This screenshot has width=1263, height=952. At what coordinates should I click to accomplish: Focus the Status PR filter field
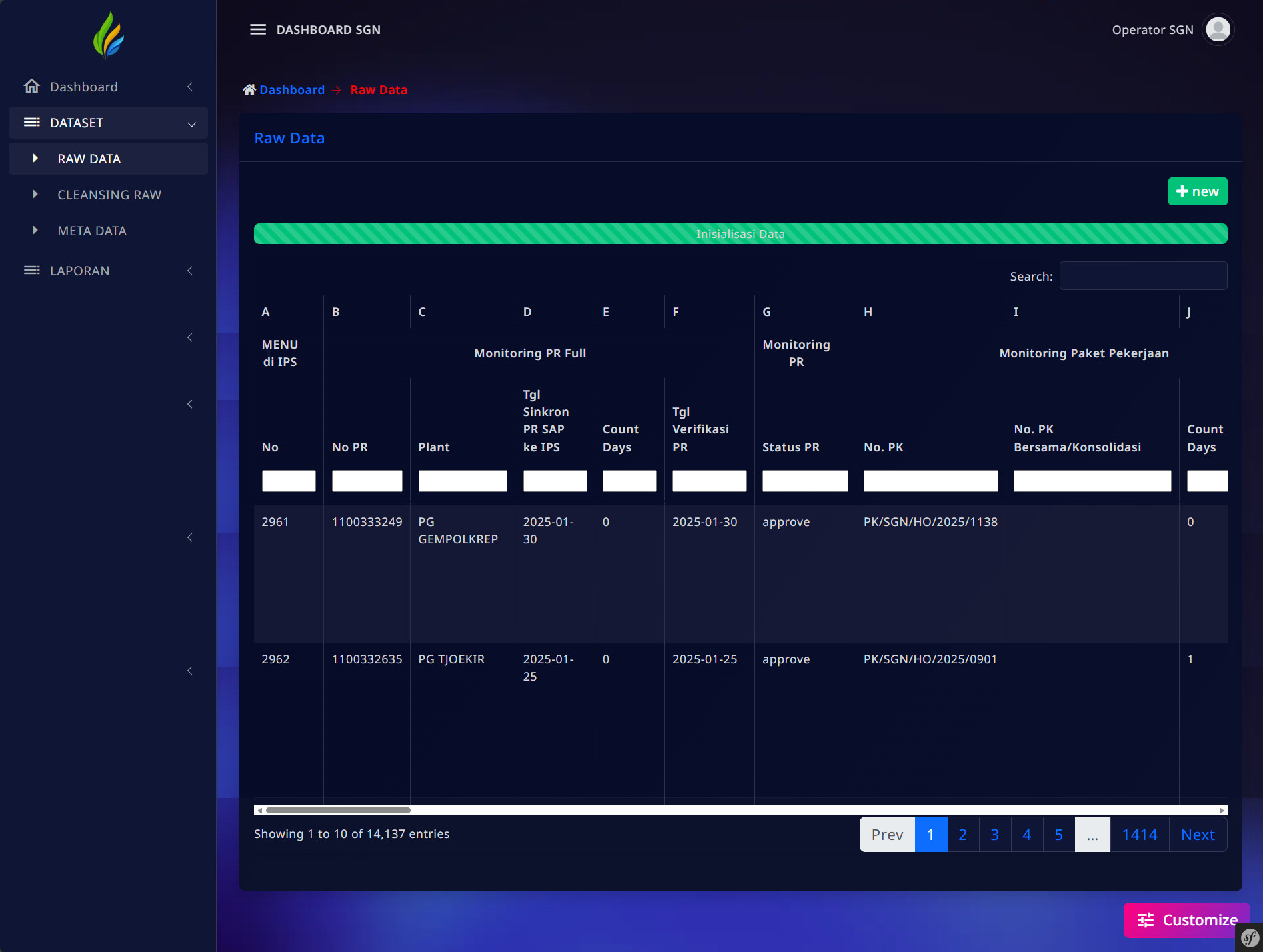click(x=805, y=481)
